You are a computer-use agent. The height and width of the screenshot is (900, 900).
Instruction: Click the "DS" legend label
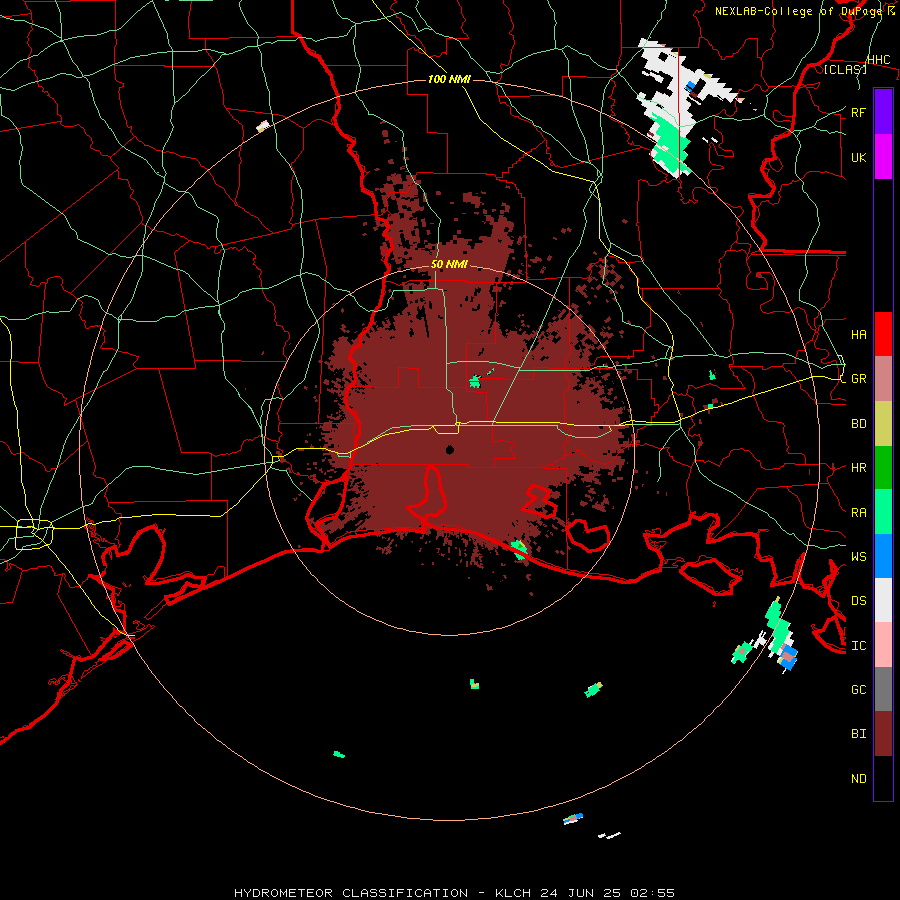pyautogui.click(x=858, y=601)
